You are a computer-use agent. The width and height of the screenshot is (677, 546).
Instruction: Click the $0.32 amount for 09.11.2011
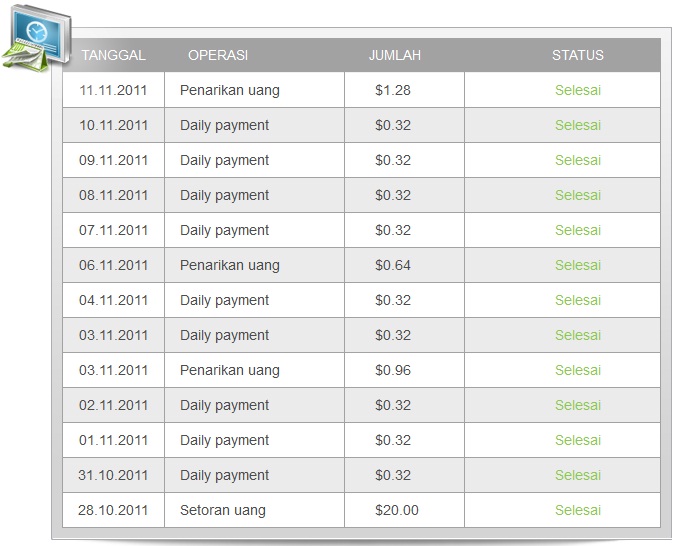pos(393,160)
